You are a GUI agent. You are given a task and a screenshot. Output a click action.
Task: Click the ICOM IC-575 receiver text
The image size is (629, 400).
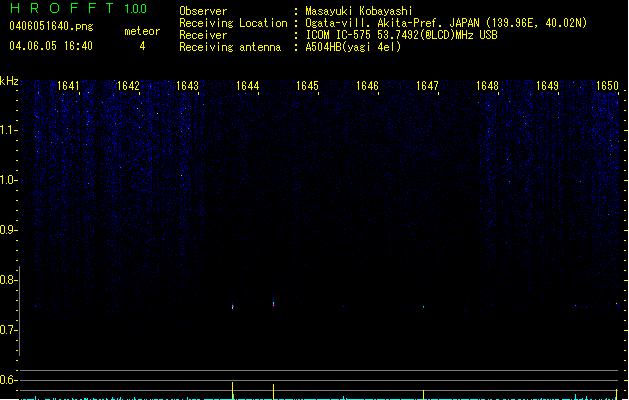click(401, 35)
